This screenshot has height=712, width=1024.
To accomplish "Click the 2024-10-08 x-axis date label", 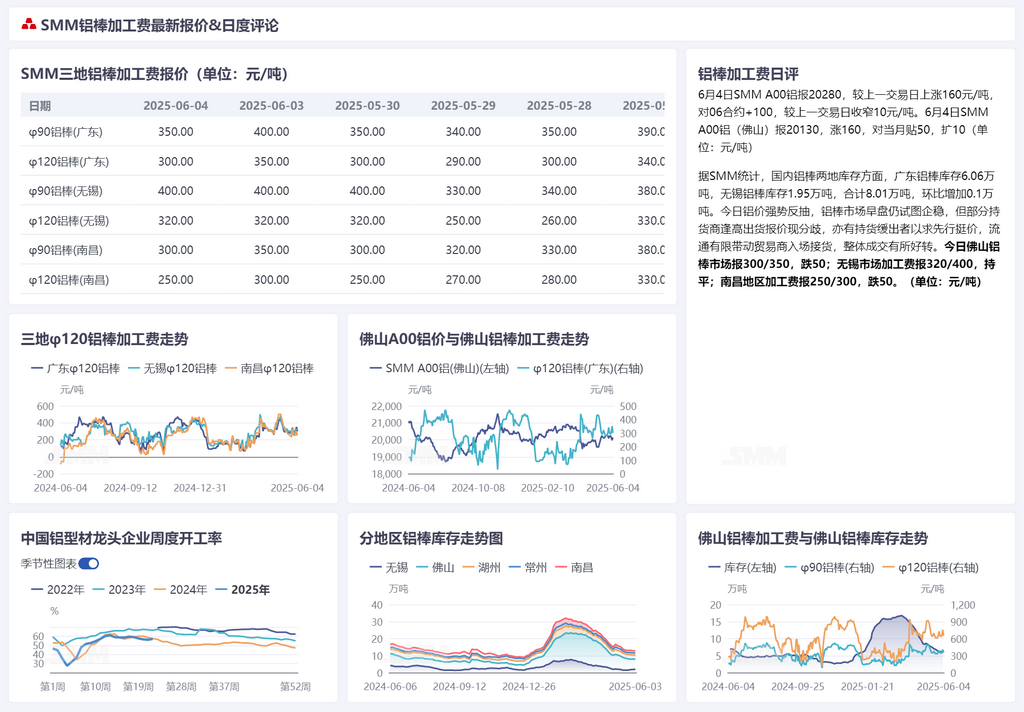I will [478, 488].
